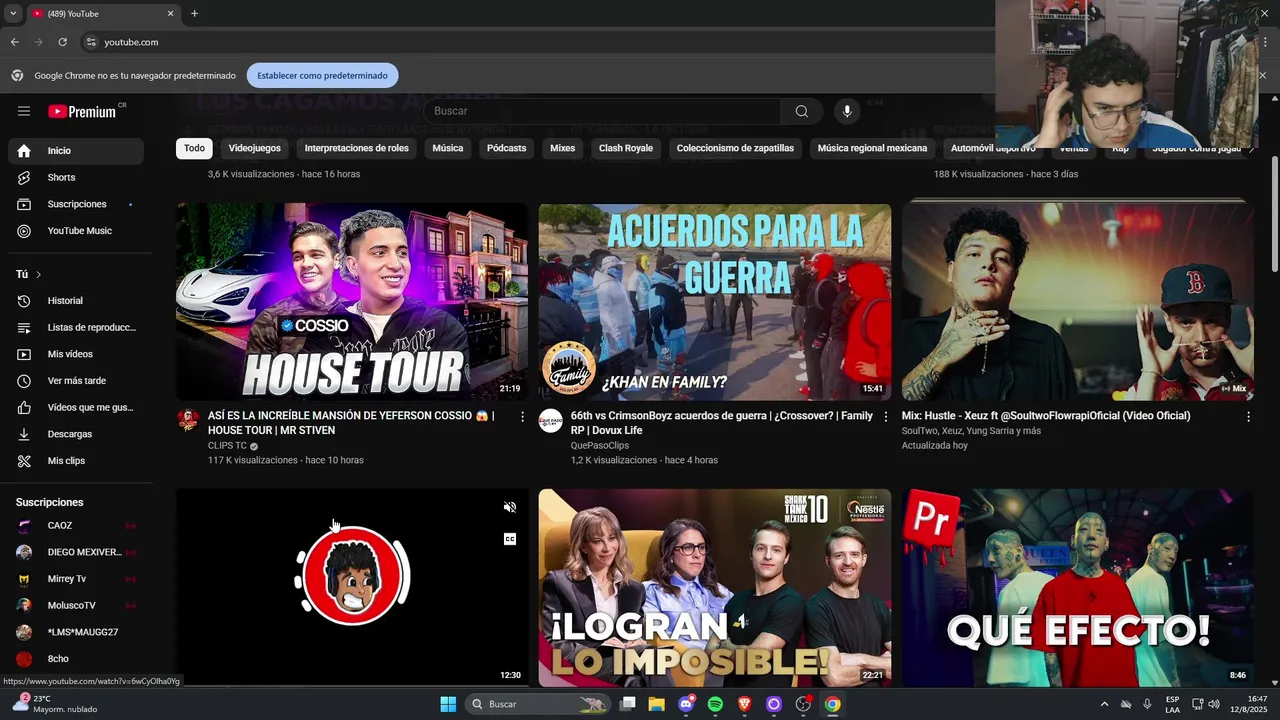Expand the Tú section chevron
Viewport: 1280px width, 720px height.
pos(39,274)
